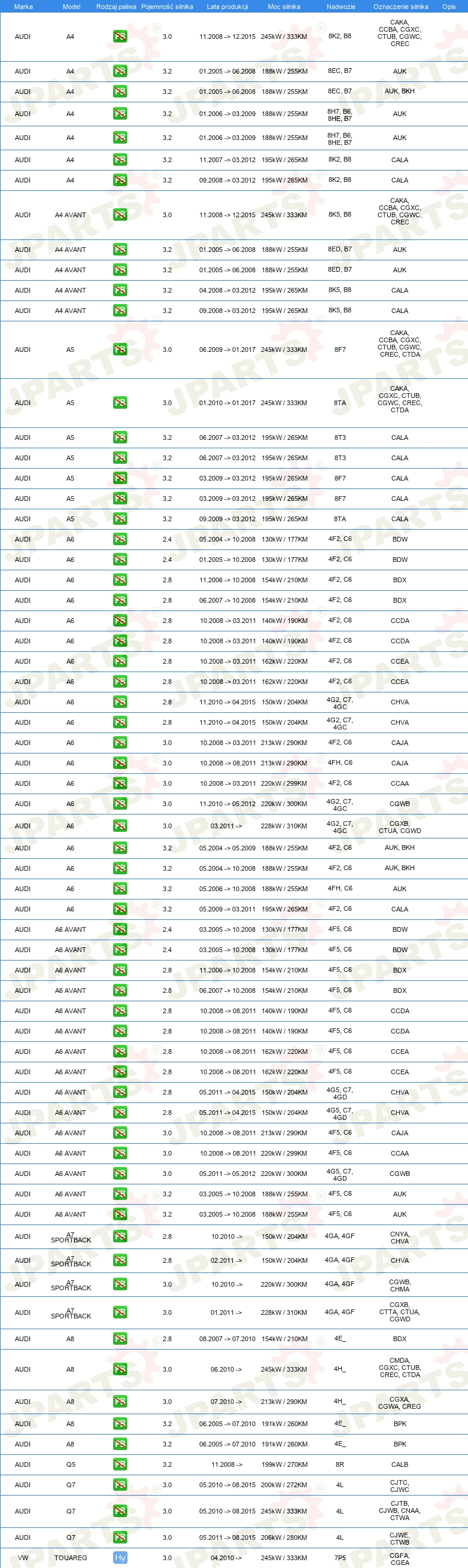The height and width of the screenshot is (1568, 468).
Task: Click fuel icon in A6 4FH AUK 05.2006 row
Action: 120,889
